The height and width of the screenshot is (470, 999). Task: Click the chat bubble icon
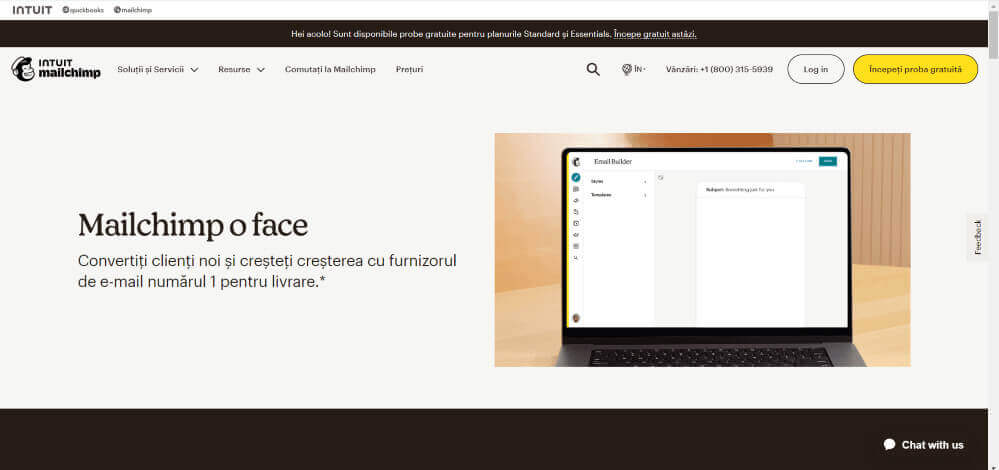889,445
